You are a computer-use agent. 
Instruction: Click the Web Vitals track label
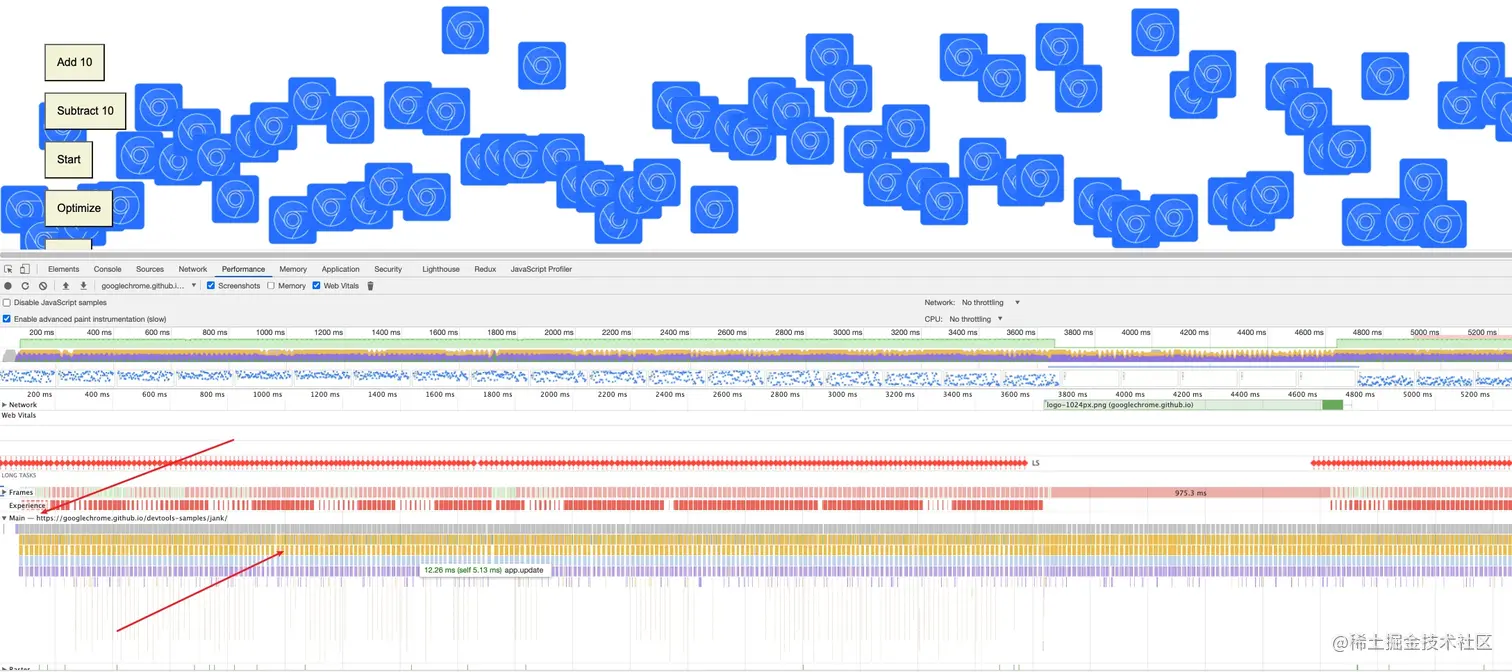pos(19,415)
